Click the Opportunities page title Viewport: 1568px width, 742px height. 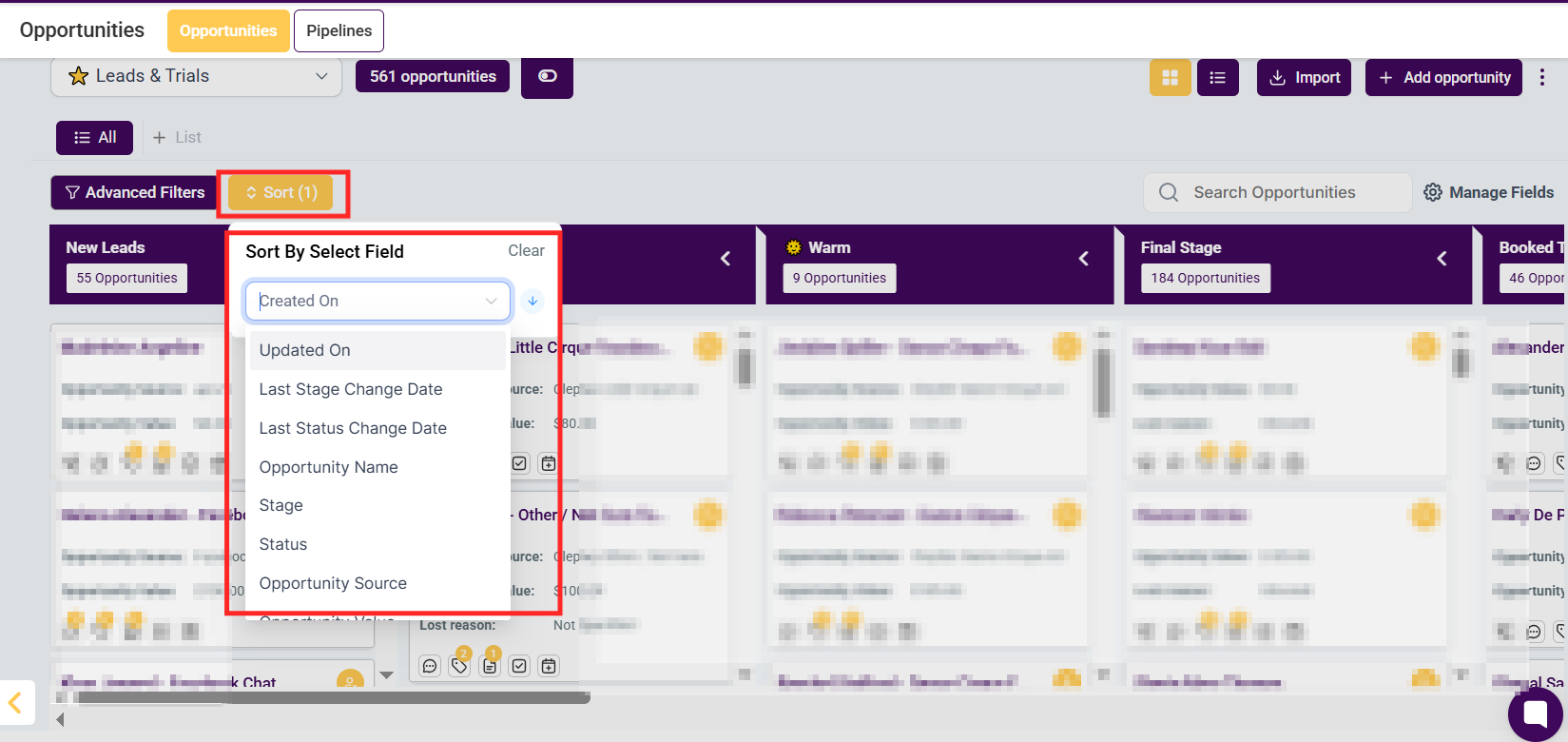[x=82, y=30]
